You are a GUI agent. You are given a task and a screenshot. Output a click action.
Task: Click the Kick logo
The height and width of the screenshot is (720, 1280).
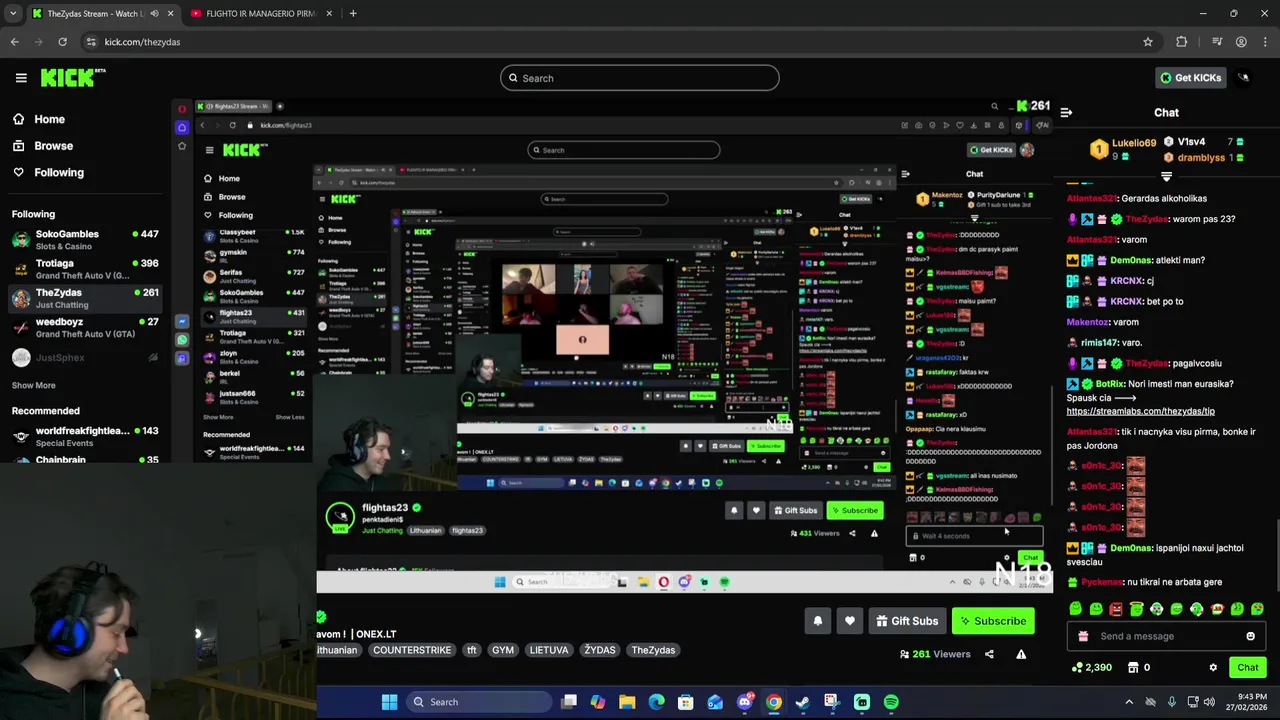pos(73,77)
